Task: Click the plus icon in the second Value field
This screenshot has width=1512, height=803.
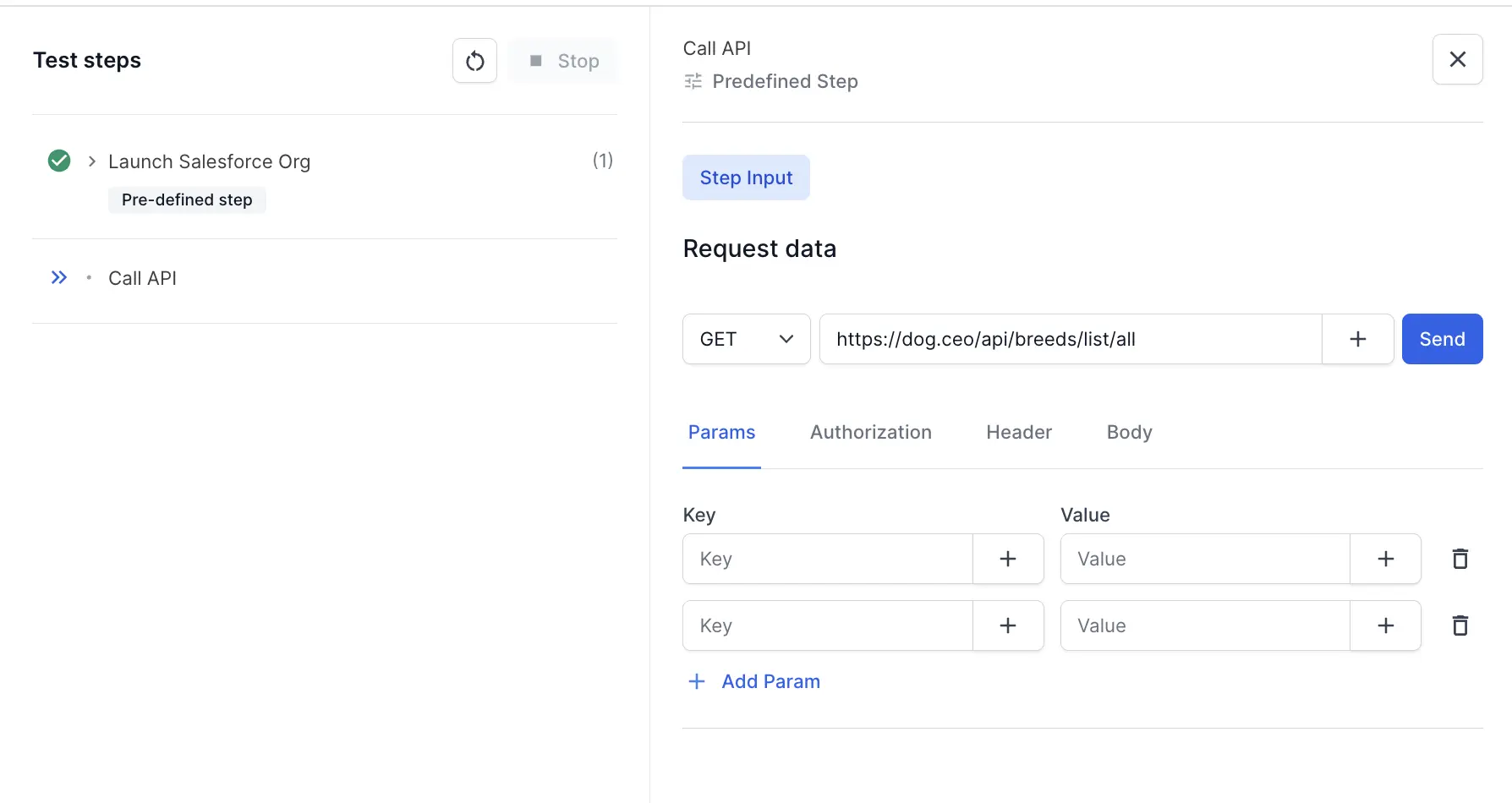Action: pos(1385,625)
